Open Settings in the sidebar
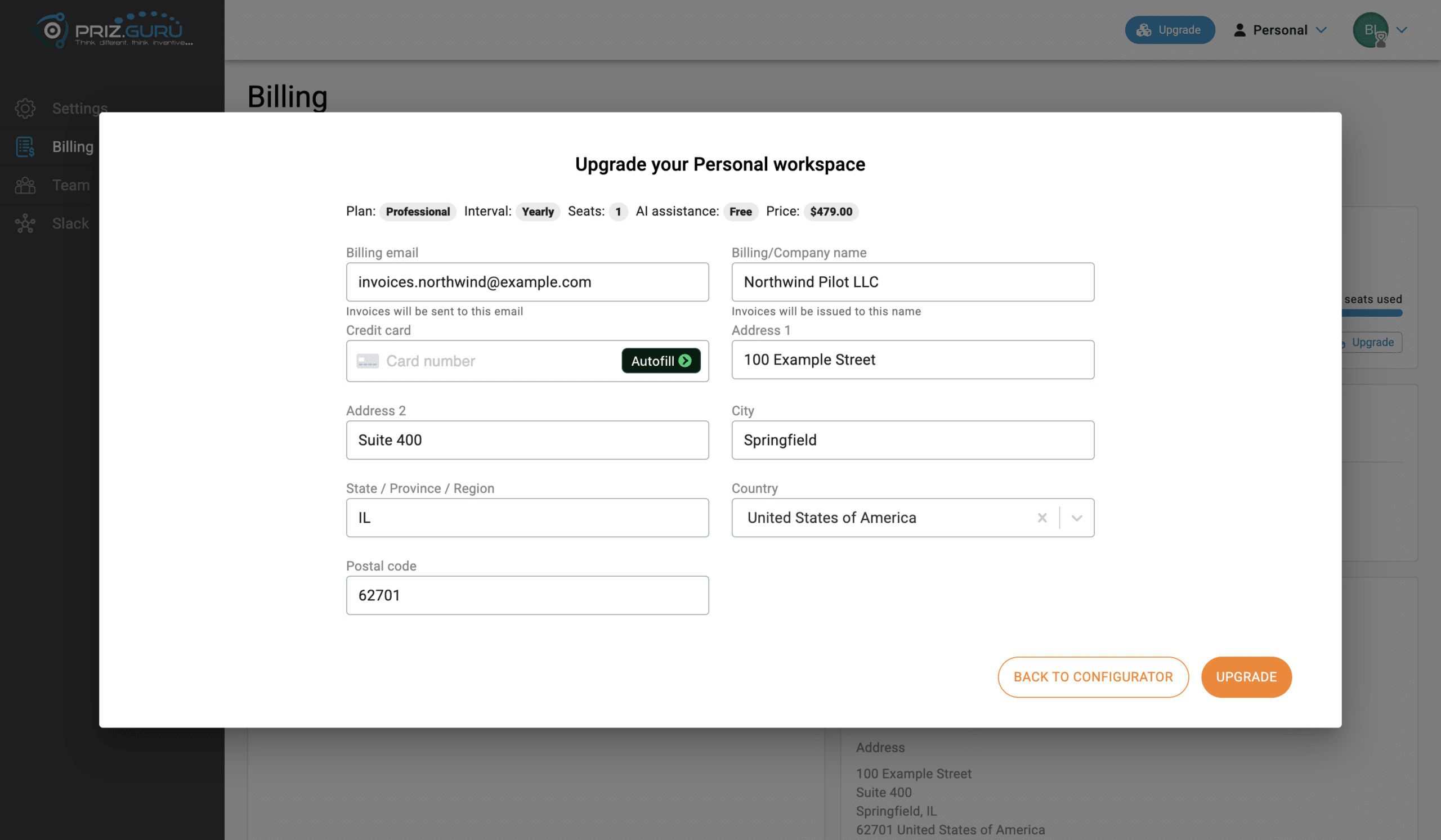 pyautogui.click(x=79, y=108)
